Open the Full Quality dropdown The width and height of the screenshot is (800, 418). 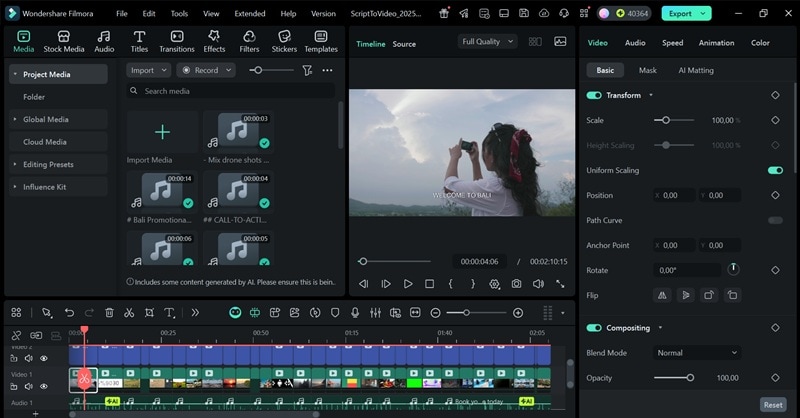pyautogui.click(x=487, y=42)
